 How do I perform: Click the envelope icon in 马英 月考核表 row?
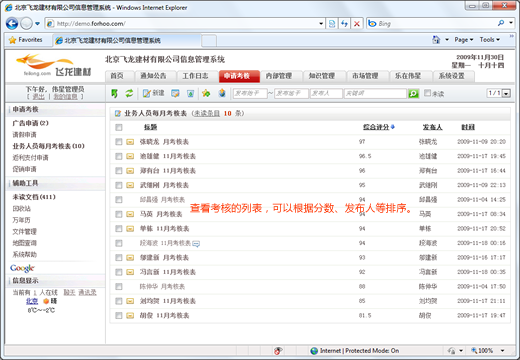tap(130, 214)
